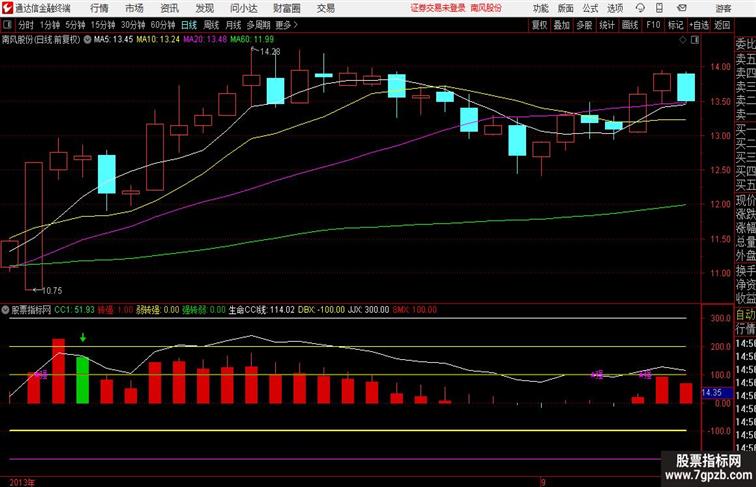Open the 公式 menu
This screenshot has width=756, height=487.
(x=590, y=8)
